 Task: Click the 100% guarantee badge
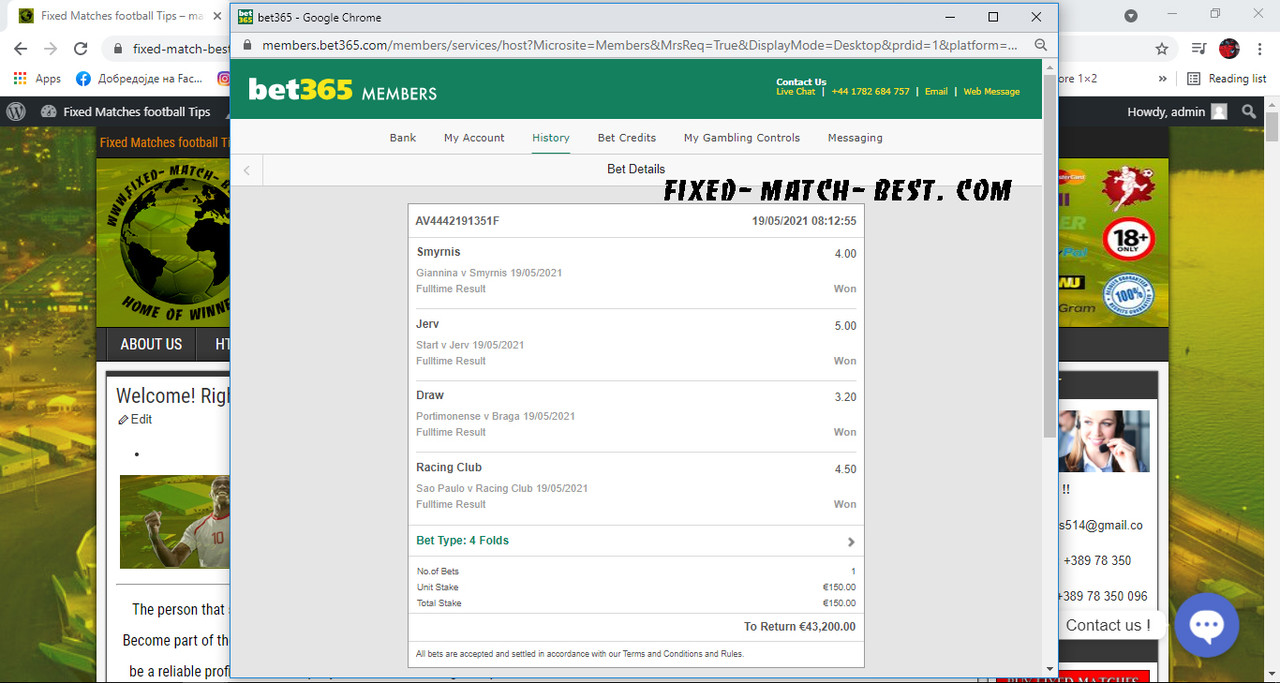click(x=1128, y=295)
